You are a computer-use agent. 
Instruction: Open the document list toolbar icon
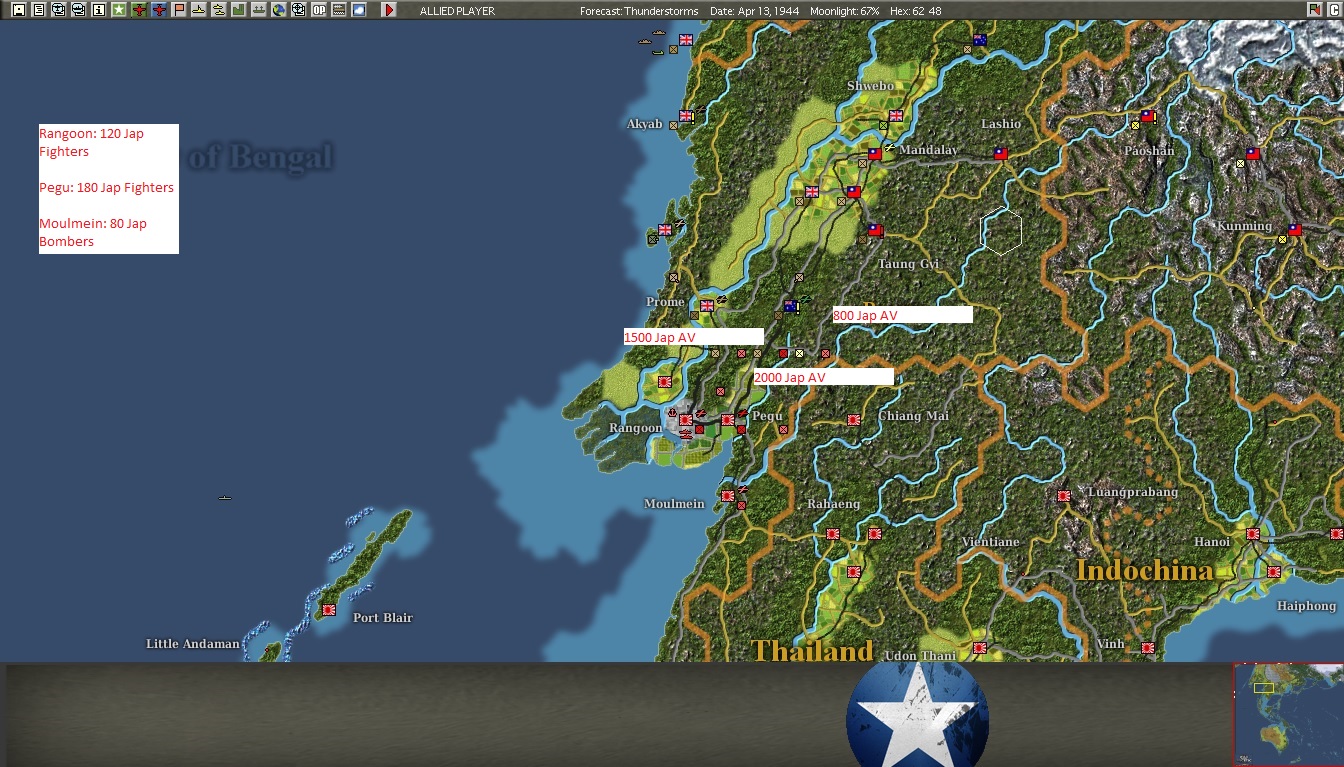[38, 10]
